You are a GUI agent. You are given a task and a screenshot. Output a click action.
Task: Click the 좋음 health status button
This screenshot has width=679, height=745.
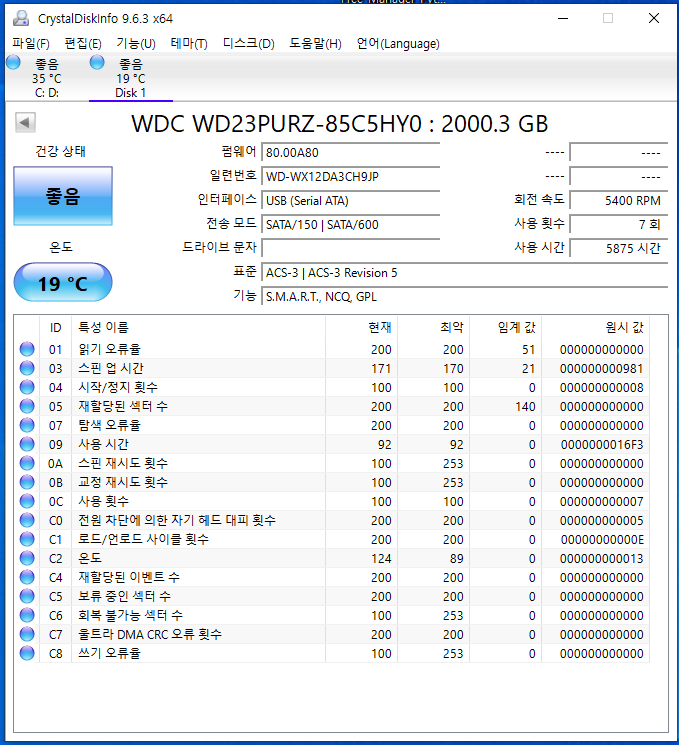pyautogui.click(x=63, y=196)
